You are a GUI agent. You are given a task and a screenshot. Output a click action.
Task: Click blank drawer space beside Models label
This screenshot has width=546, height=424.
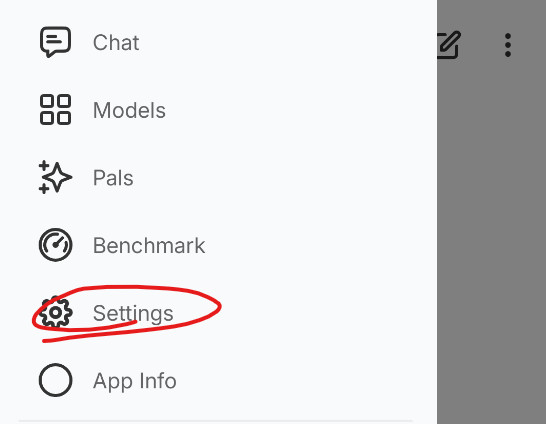pos(299,110)
